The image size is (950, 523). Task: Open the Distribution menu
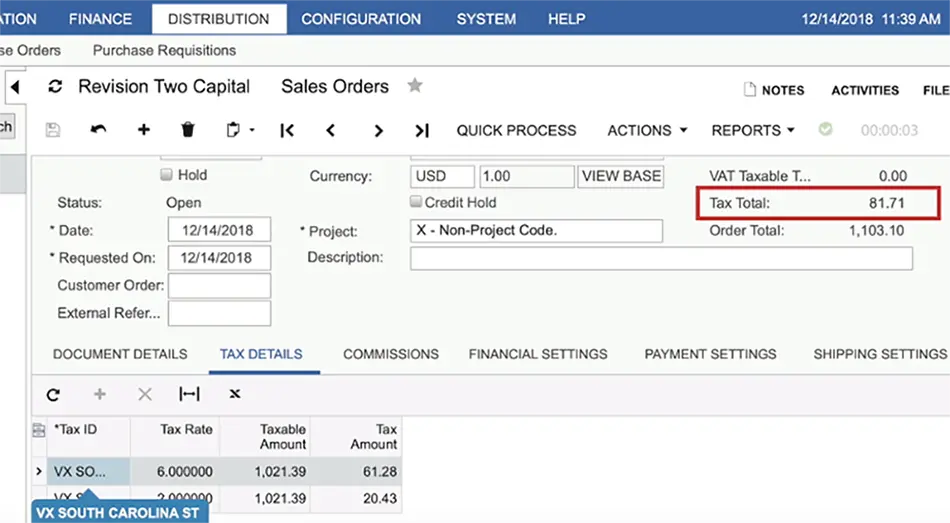point(219,19)
